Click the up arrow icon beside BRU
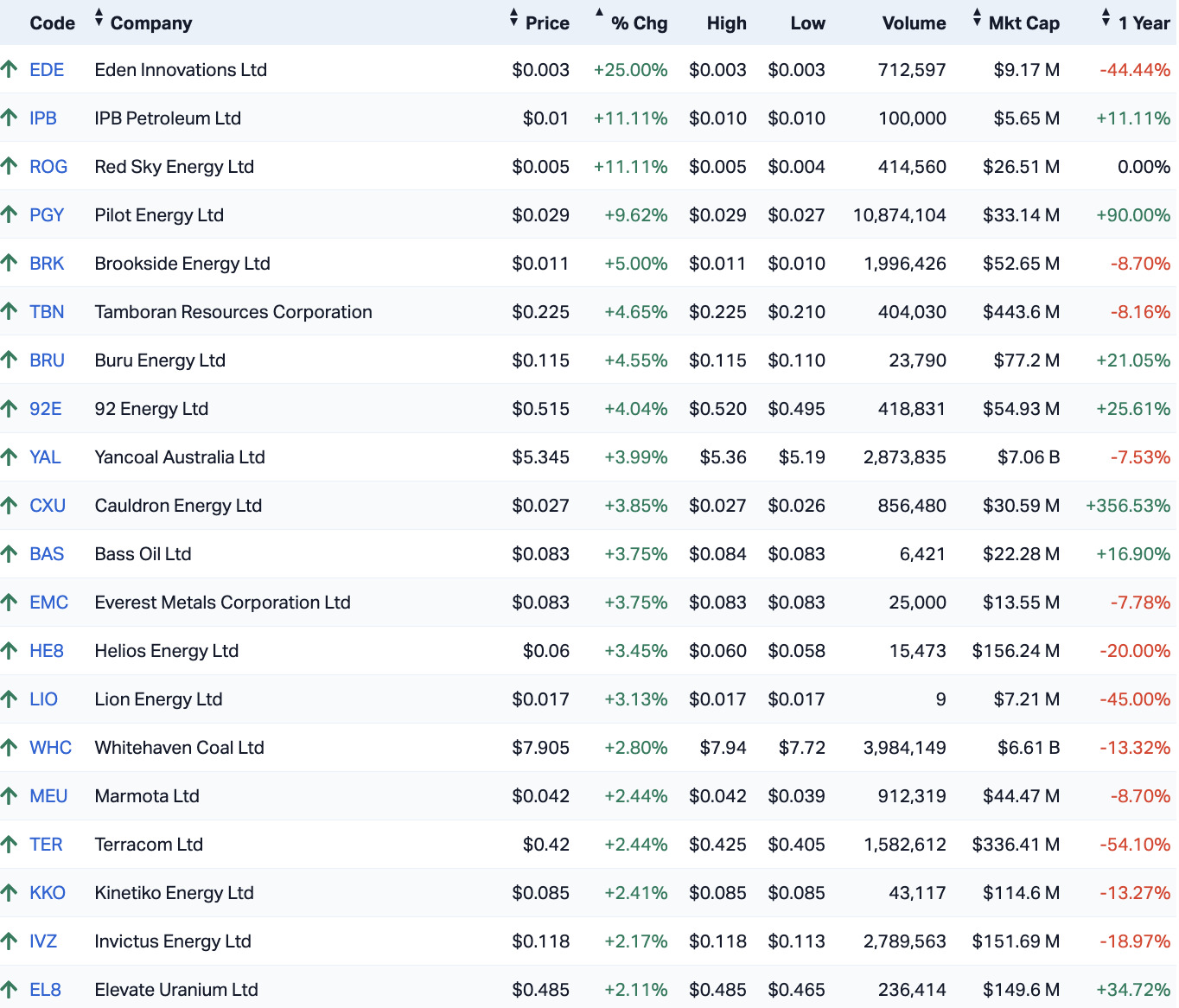1179x1008 pixels. point(9,360)
